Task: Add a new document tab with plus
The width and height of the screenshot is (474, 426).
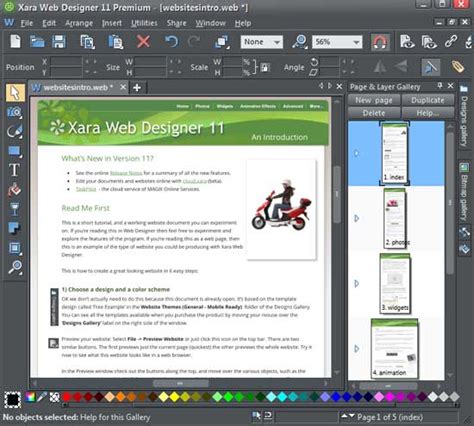Action: [137, 88]
